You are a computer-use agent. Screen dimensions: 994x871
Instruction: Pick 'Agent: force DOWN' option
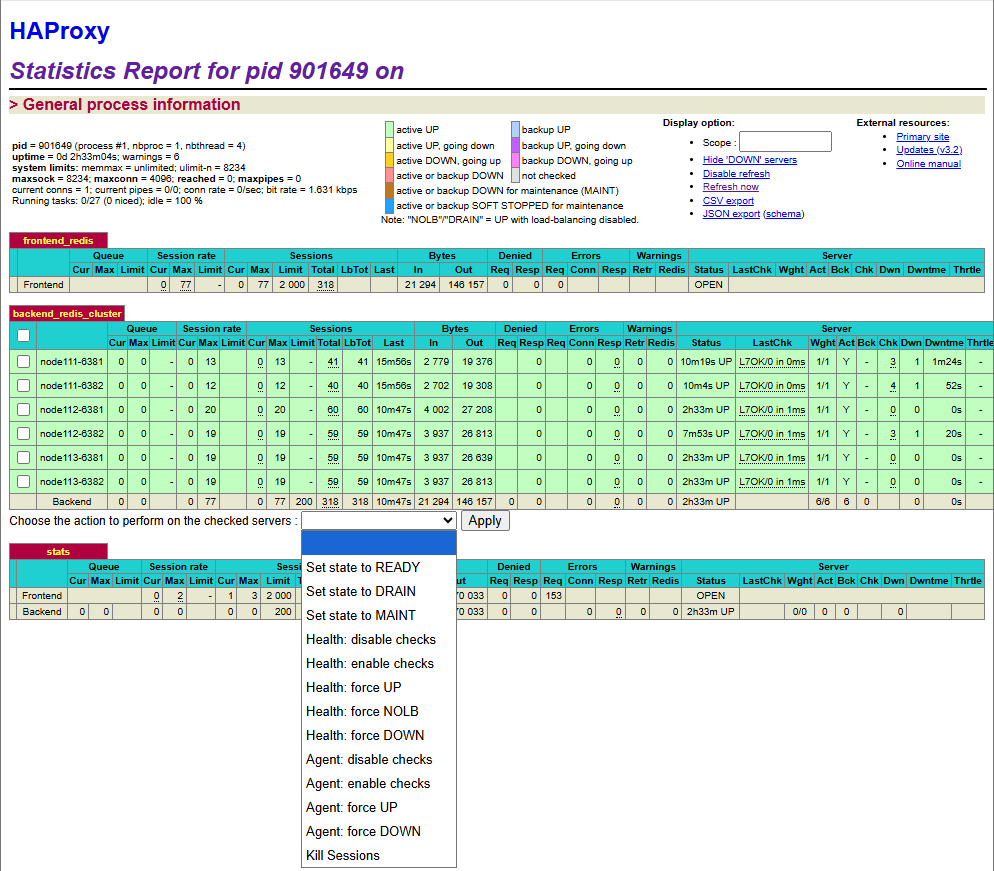(379, 832)
